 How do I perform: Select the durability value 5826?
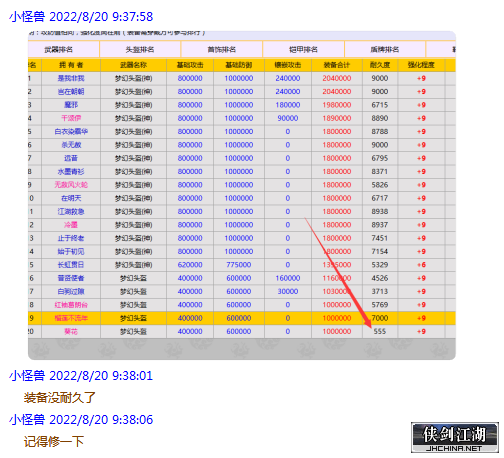380,185
